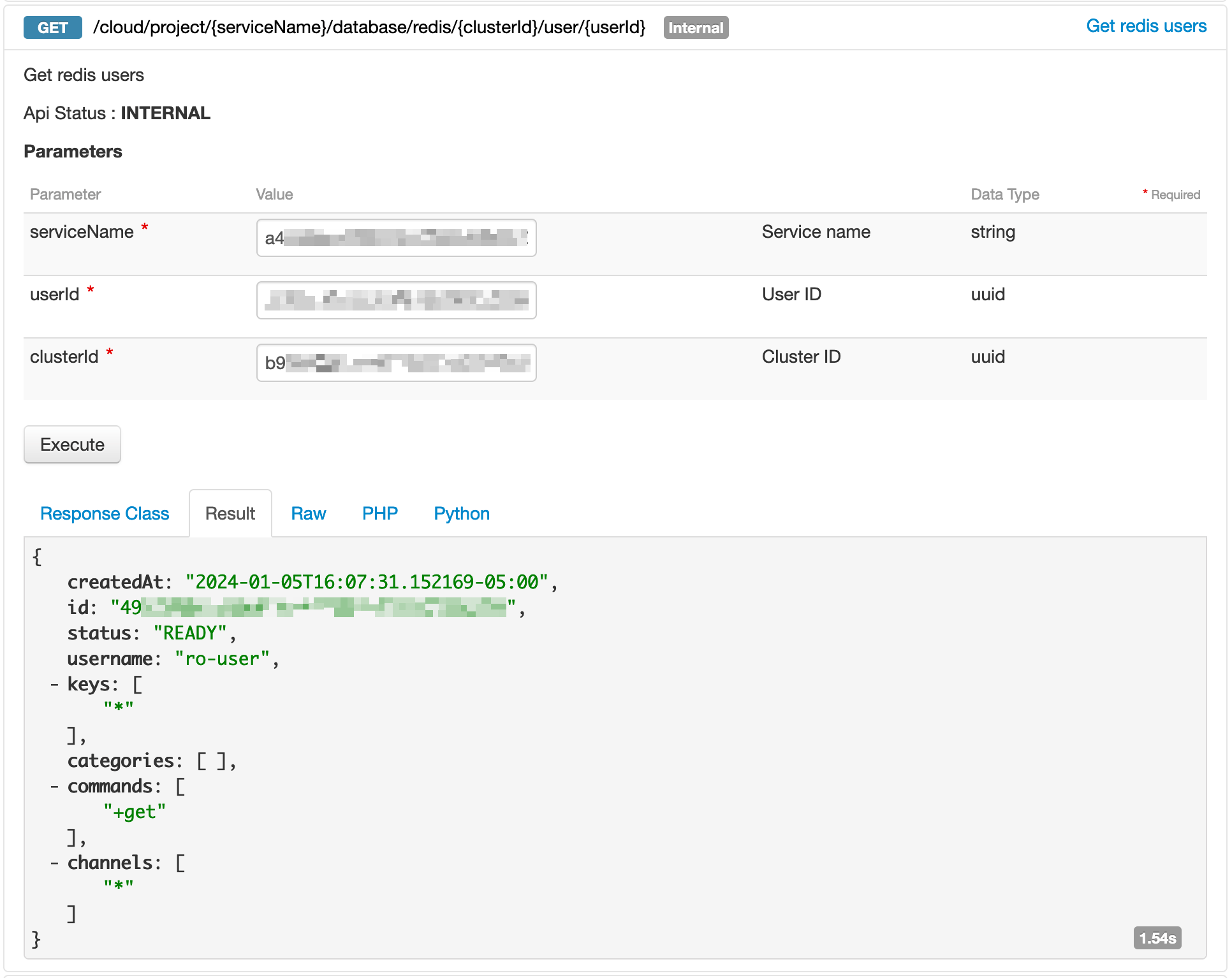Click the Internal status badge

pos(696,27)
